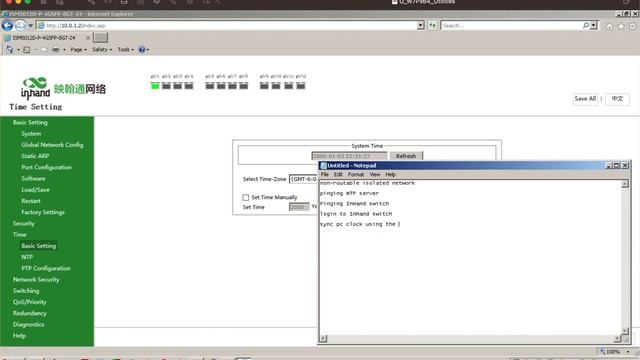The height and width of the screenshot is (360, 640).
Task: Open Global Network Config in sidebar
Action: [x=52, y=144]
